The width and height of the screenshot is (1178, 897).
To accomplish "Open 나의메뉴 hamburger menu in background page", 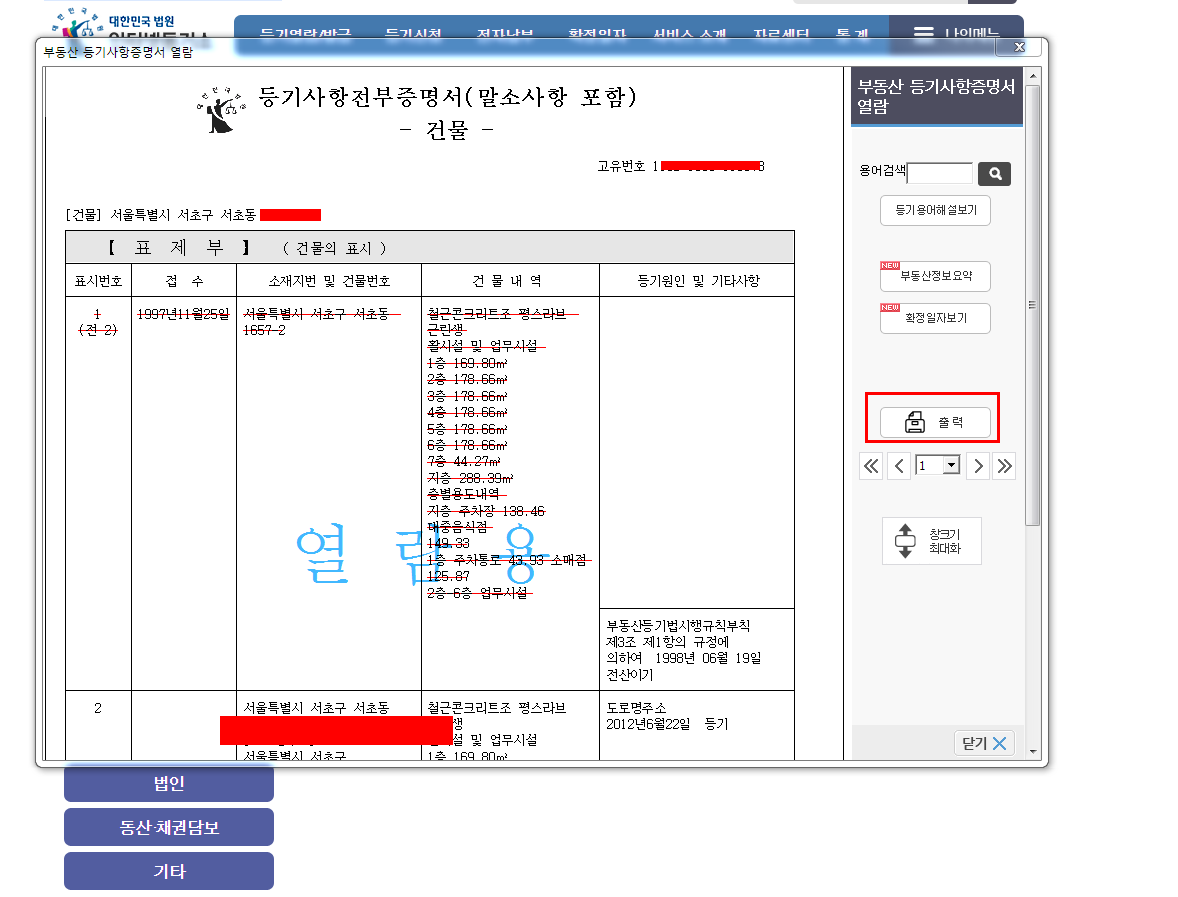I will pos(956,33).
